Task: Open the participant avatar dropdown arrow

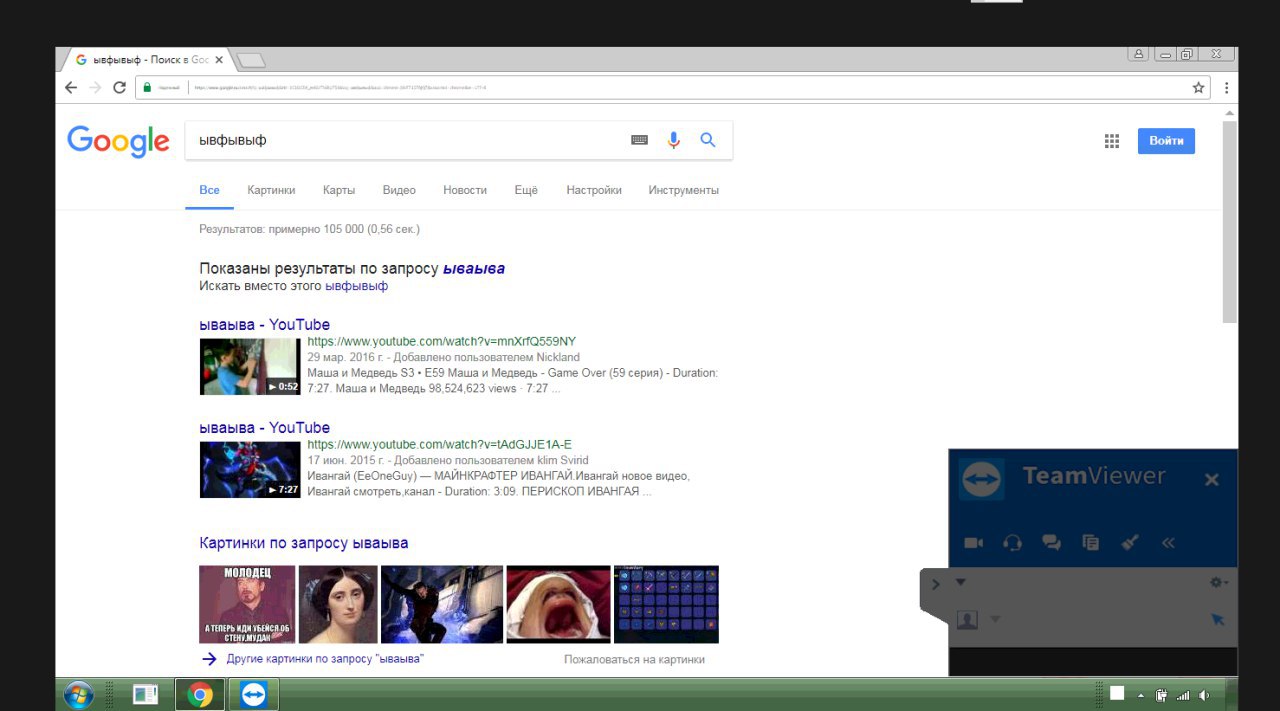Action: pyautogui.click(x=995, y=620)
